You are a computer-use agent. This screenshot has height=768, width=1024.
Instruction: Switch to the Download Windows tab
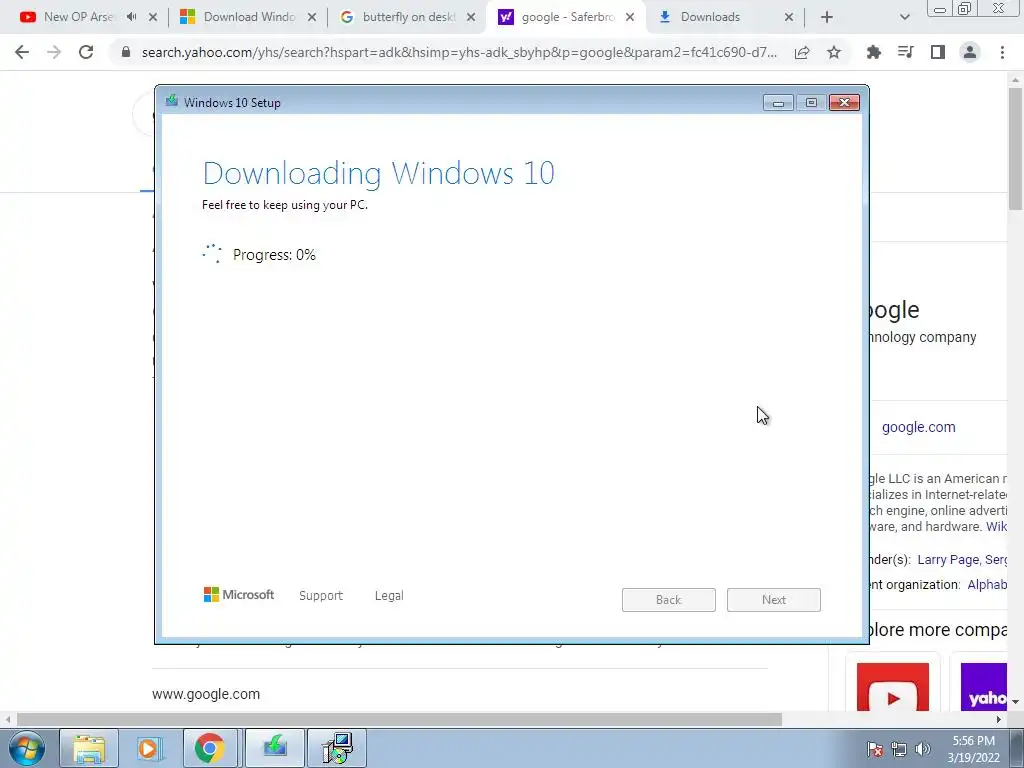248,17
